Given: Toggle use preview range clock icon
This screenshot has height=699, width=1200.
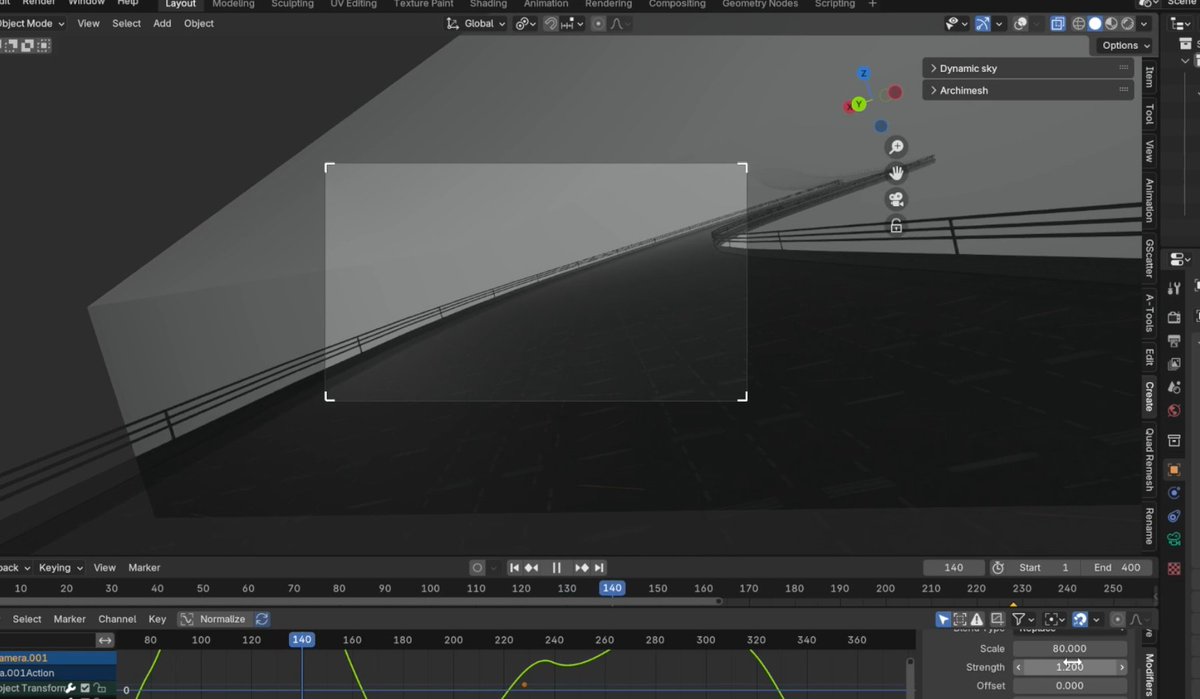Looking at the screenshot, I should [997, 567].
